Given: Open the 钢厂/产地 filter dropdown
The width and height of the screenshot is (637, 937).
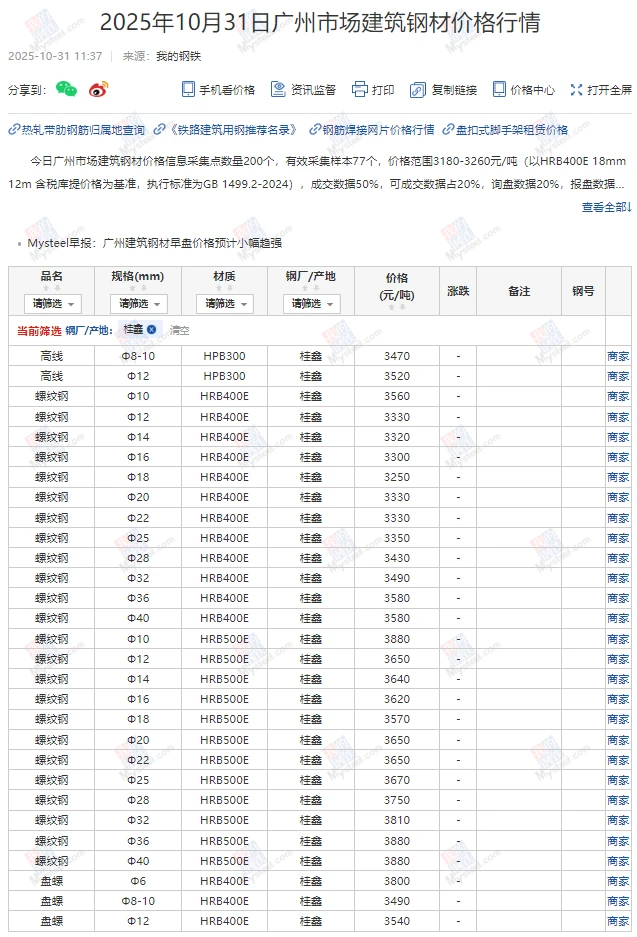Looking at the screenshot, I should tap(311, 304).
